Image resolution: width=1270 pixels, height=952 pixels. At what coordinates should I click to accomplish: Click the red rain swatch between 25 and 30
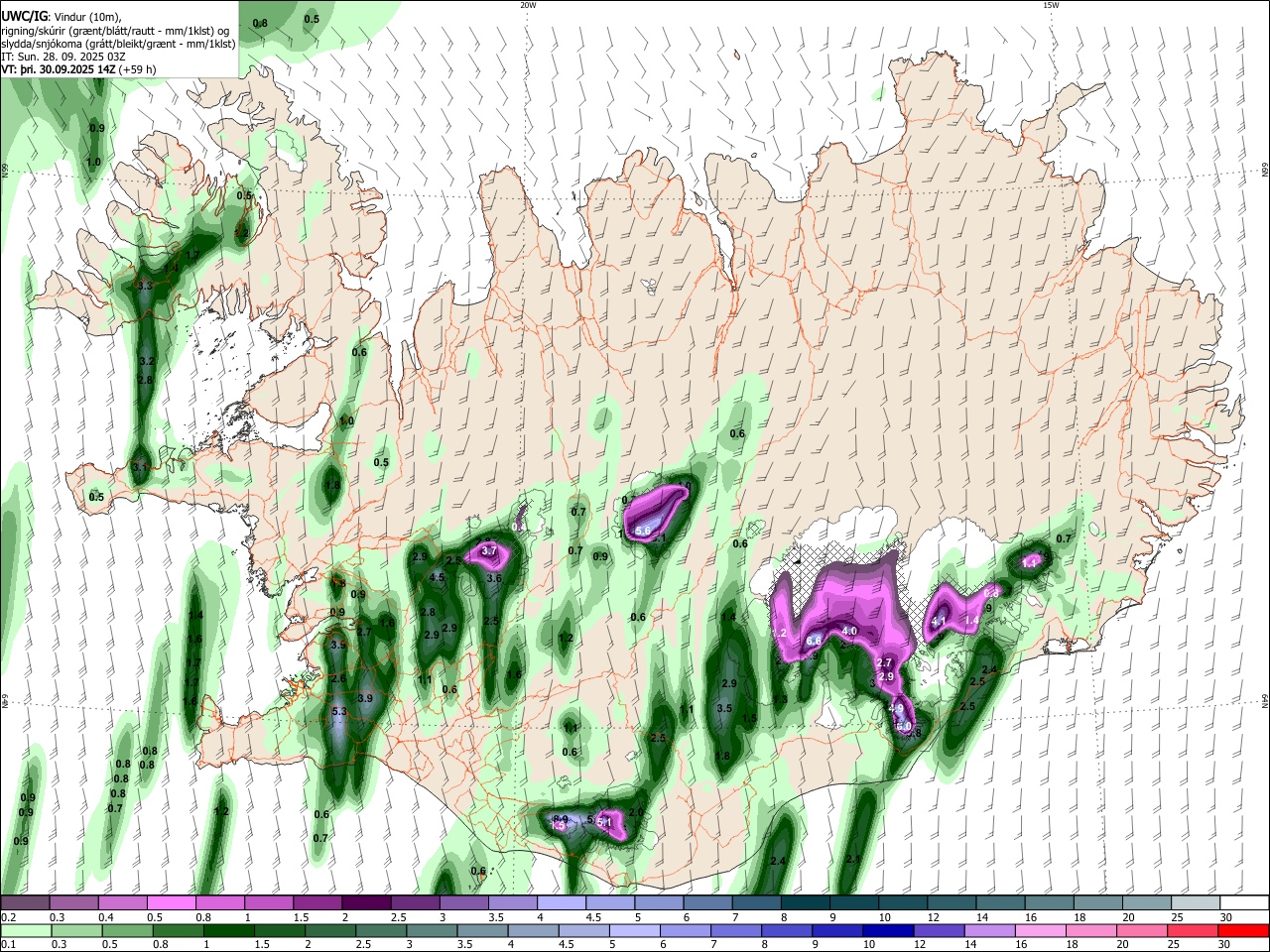(1192, 930)
